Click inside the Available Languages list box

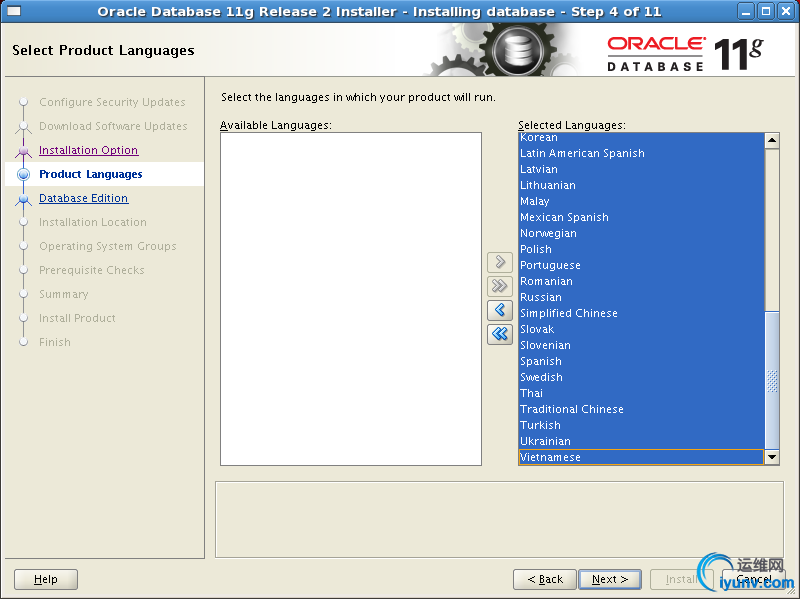351,299
